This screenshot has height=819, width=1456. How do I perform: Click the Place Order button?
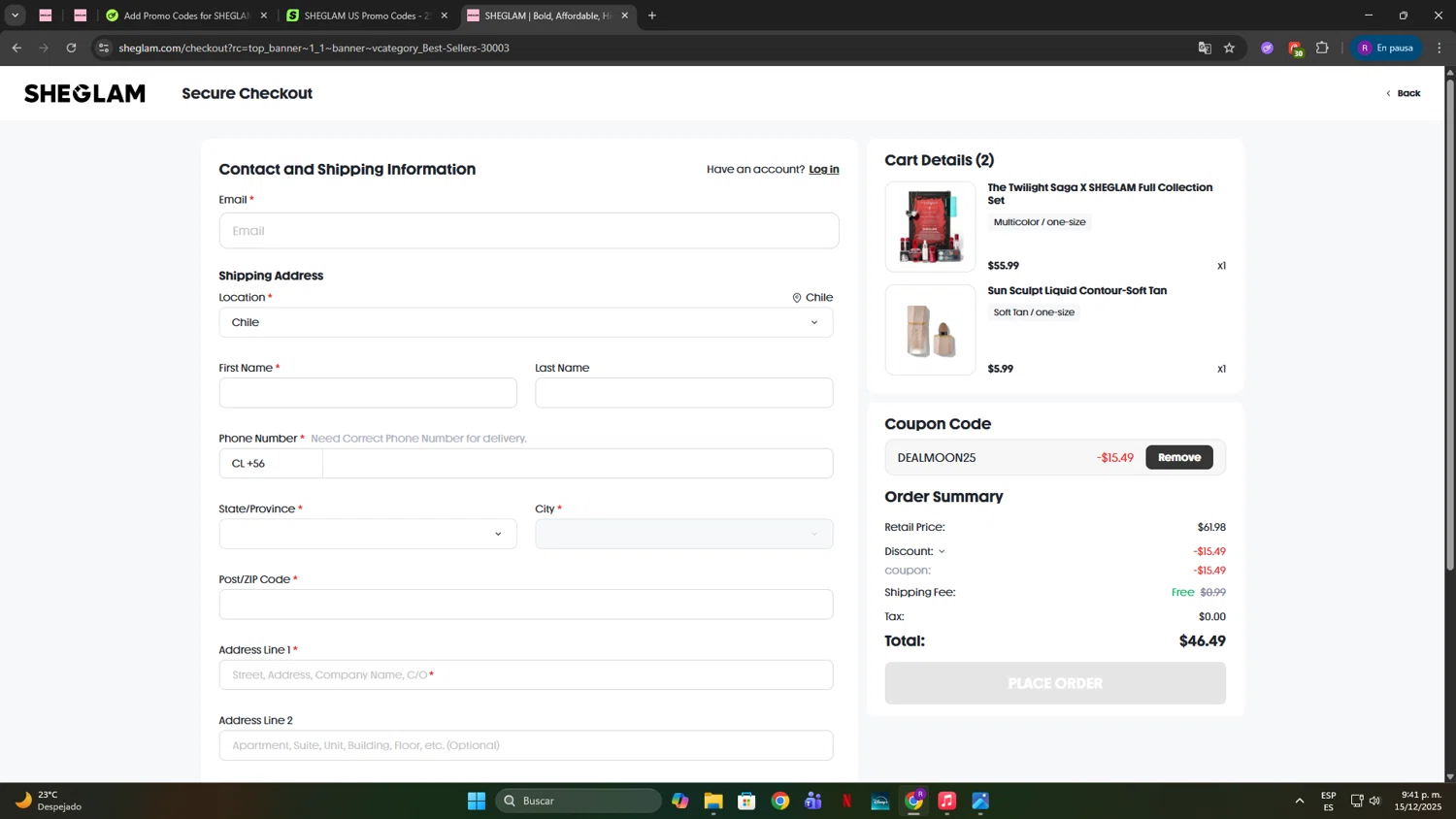(1055, 683)
